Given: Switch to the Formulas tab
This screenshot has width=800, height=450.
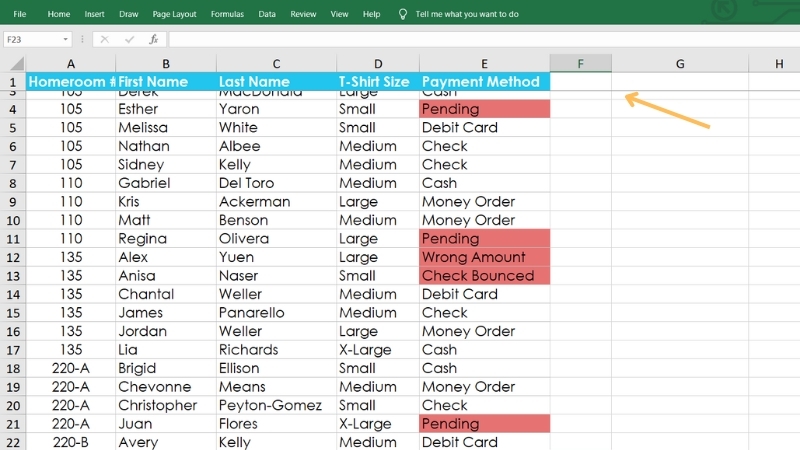Looking at the screenshot, I should tap(227, 14).
